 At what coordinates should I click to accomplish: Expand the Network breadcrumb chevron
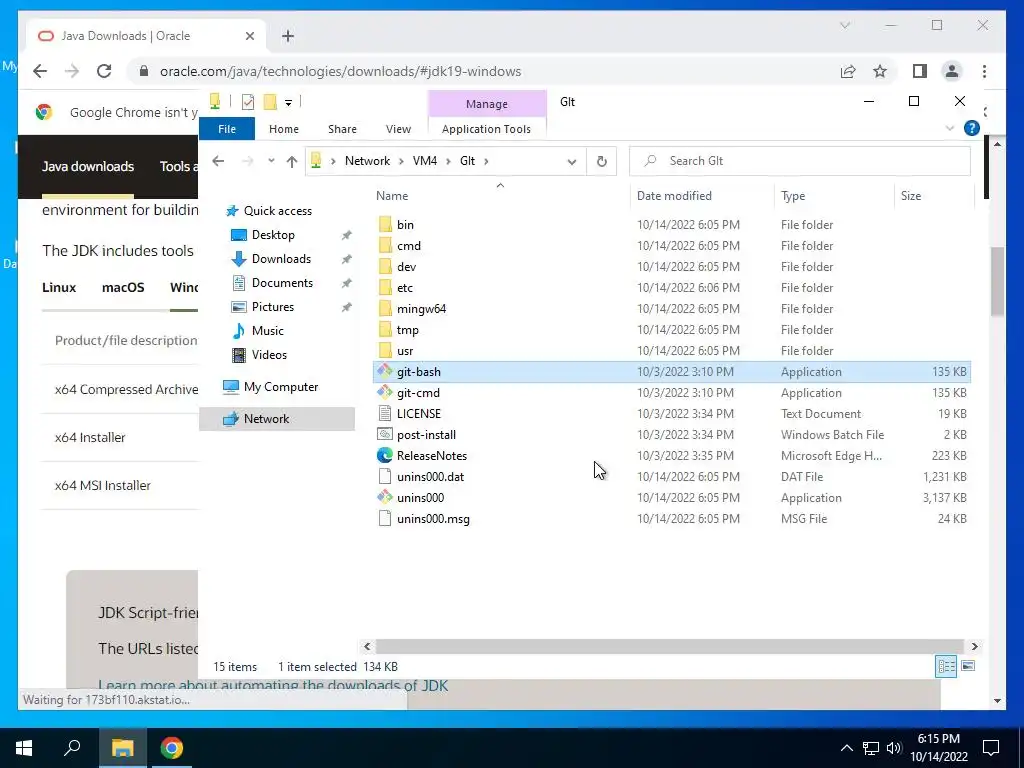402,161
